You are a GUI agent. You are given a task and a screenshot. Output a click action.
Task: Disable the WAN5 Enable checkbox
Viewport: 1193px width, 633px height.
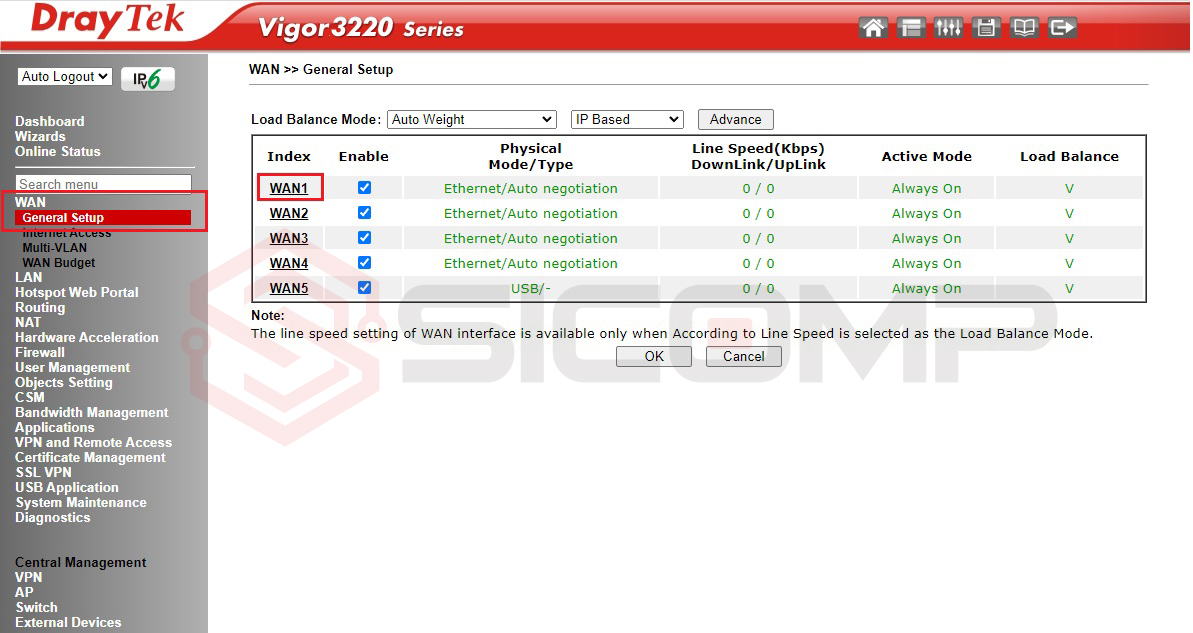click(x=364, y=288)
